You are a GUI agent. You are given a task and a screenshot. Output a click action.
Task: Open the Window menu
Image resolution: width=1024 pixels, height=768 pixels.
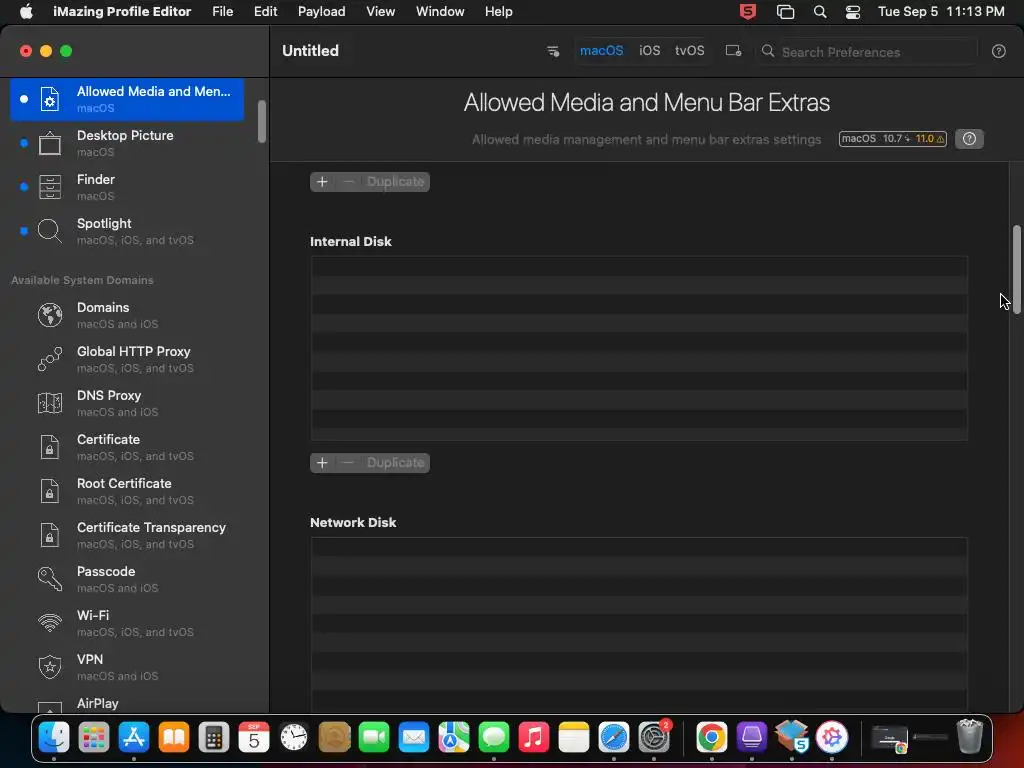click(440, 12)
